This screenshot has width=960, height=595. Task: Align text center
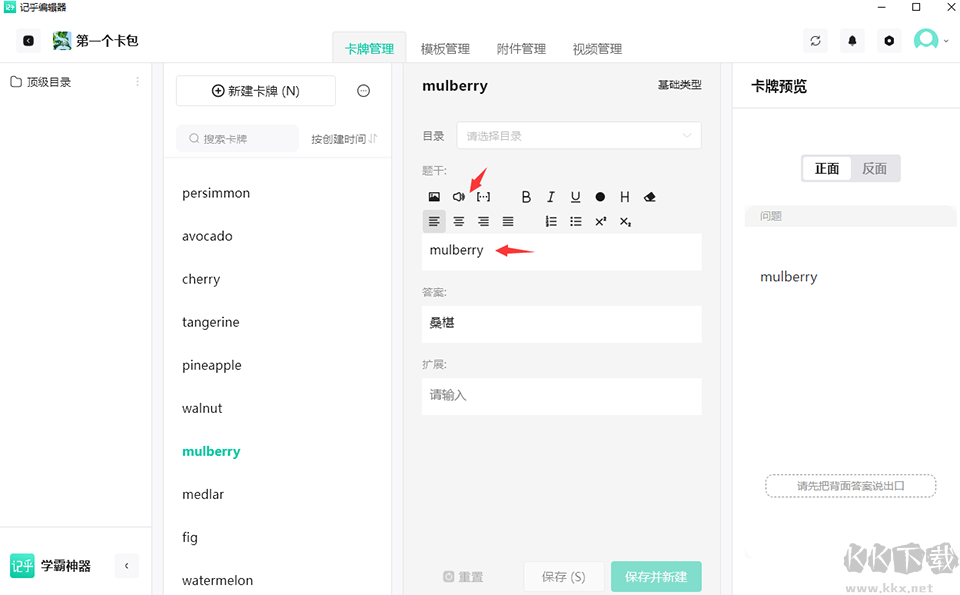point(459,221)
